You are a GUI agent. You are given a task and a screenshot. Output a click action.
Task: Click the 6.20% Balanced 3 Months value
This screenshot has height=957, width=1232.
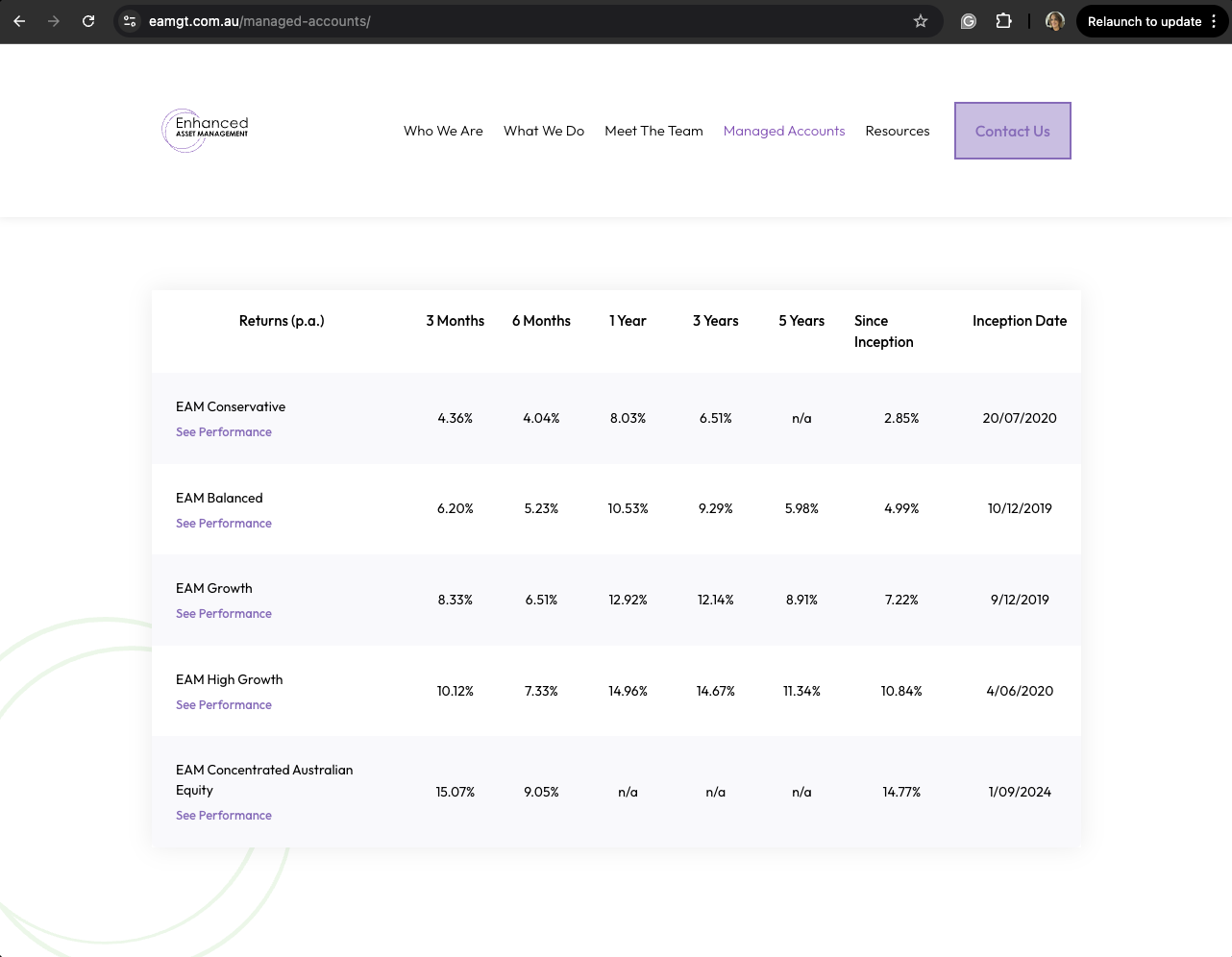456,509
